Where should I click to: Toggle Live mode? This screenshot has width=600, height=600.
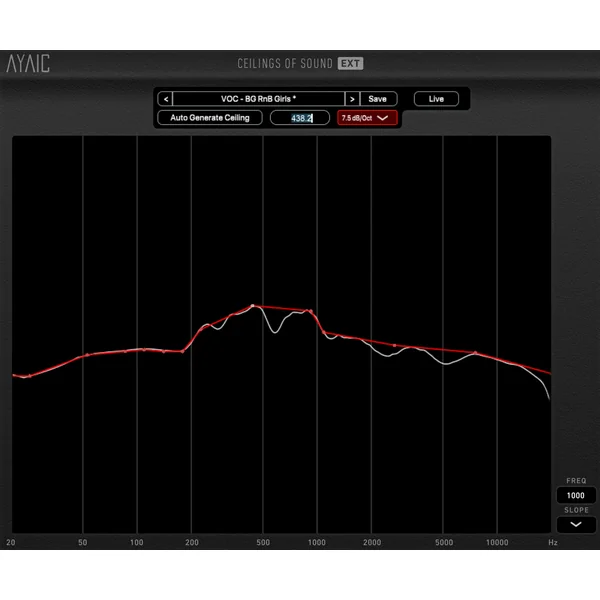coord(436,99)
